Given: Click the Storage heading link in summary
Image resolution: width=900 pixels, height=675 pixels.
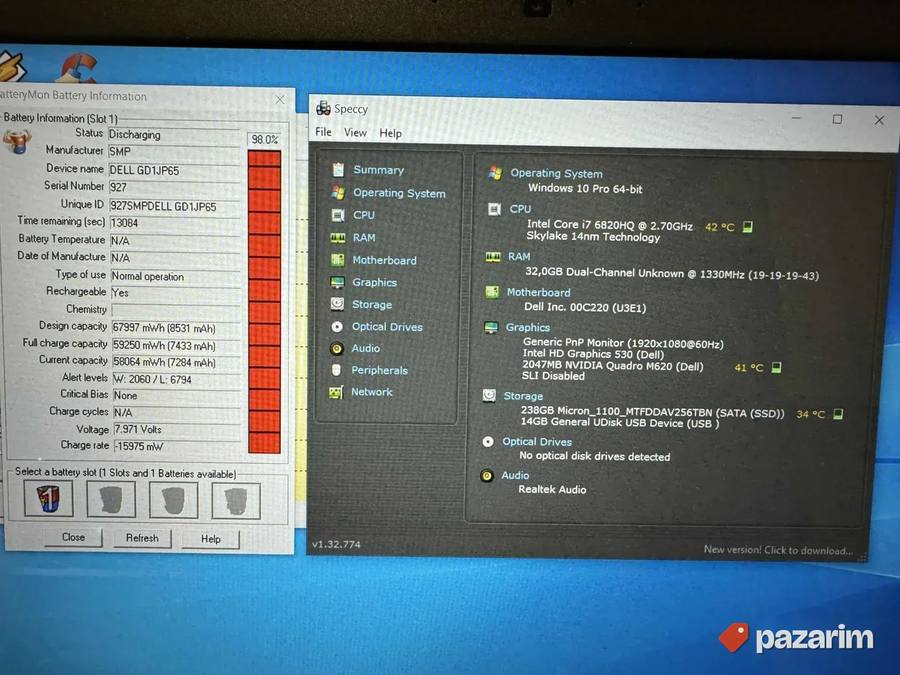Looking at the screenshot, I should pos(523,395).
